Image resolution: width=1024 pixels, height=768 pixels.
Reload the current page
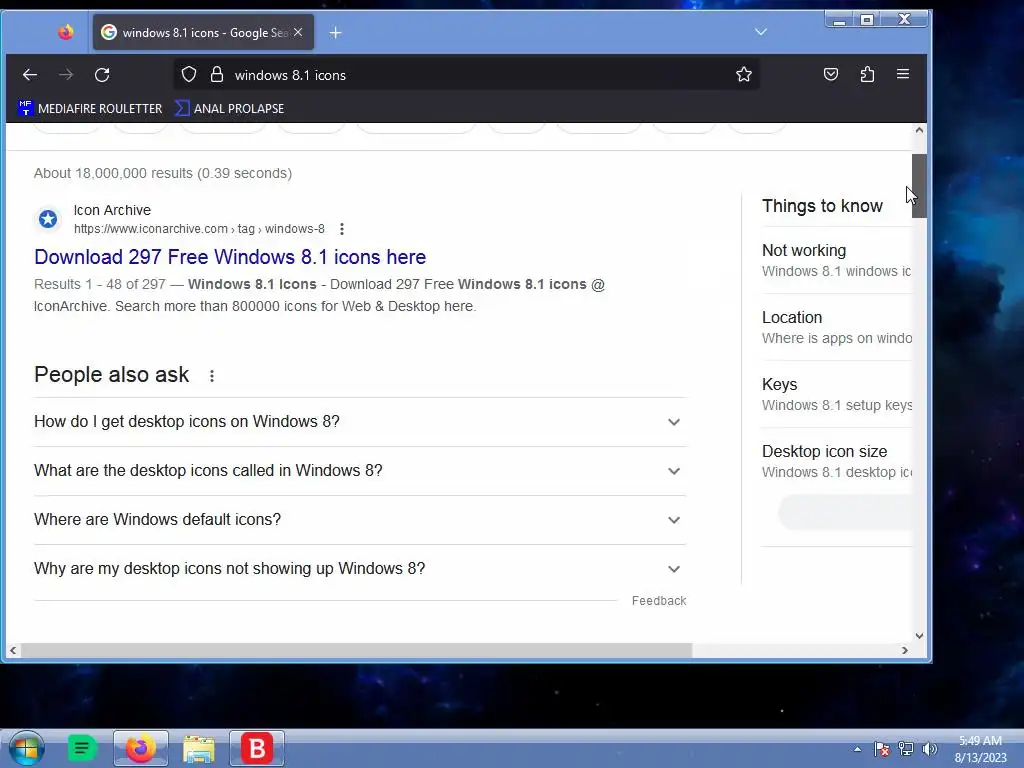pos(102,75)
